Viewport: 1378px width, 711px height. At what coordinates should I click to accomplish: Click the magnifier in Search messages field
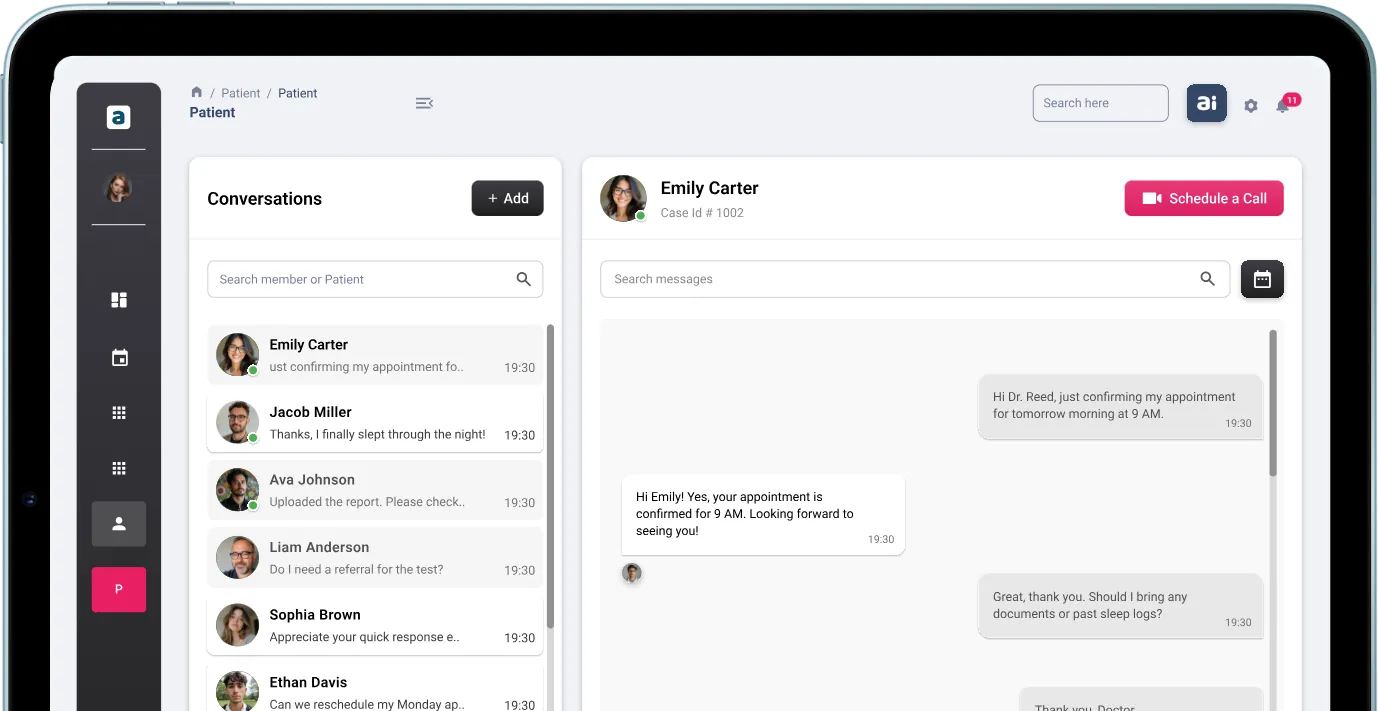coord(1208,279)
